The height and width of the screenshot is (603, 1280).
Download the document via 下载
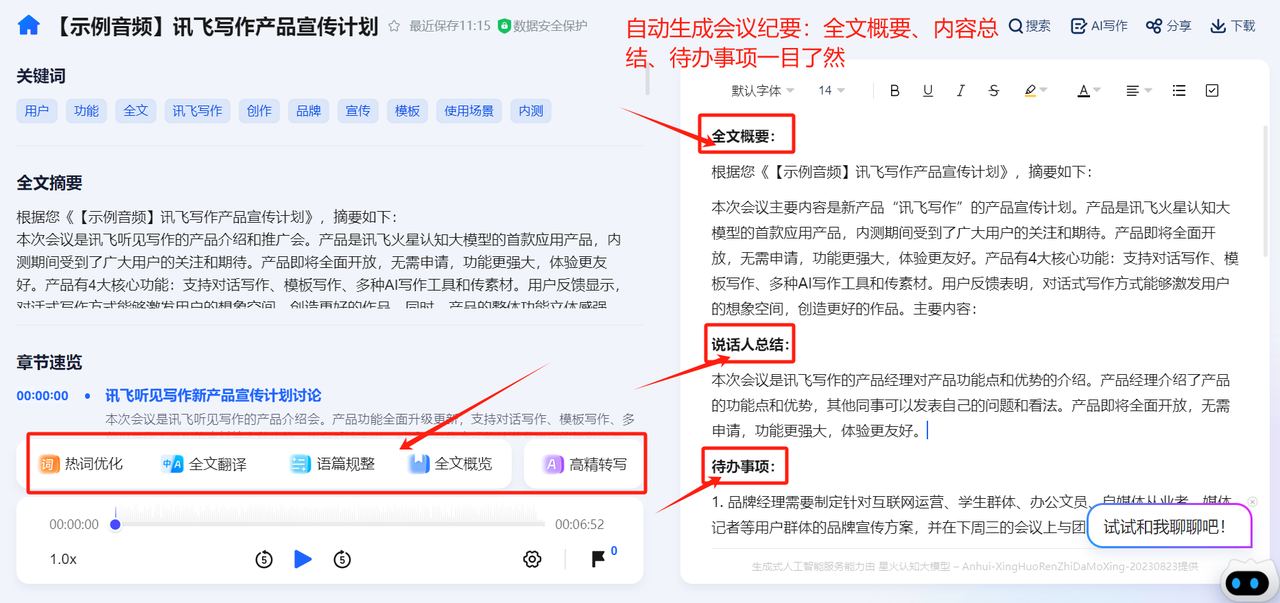tap(1232, 26)
